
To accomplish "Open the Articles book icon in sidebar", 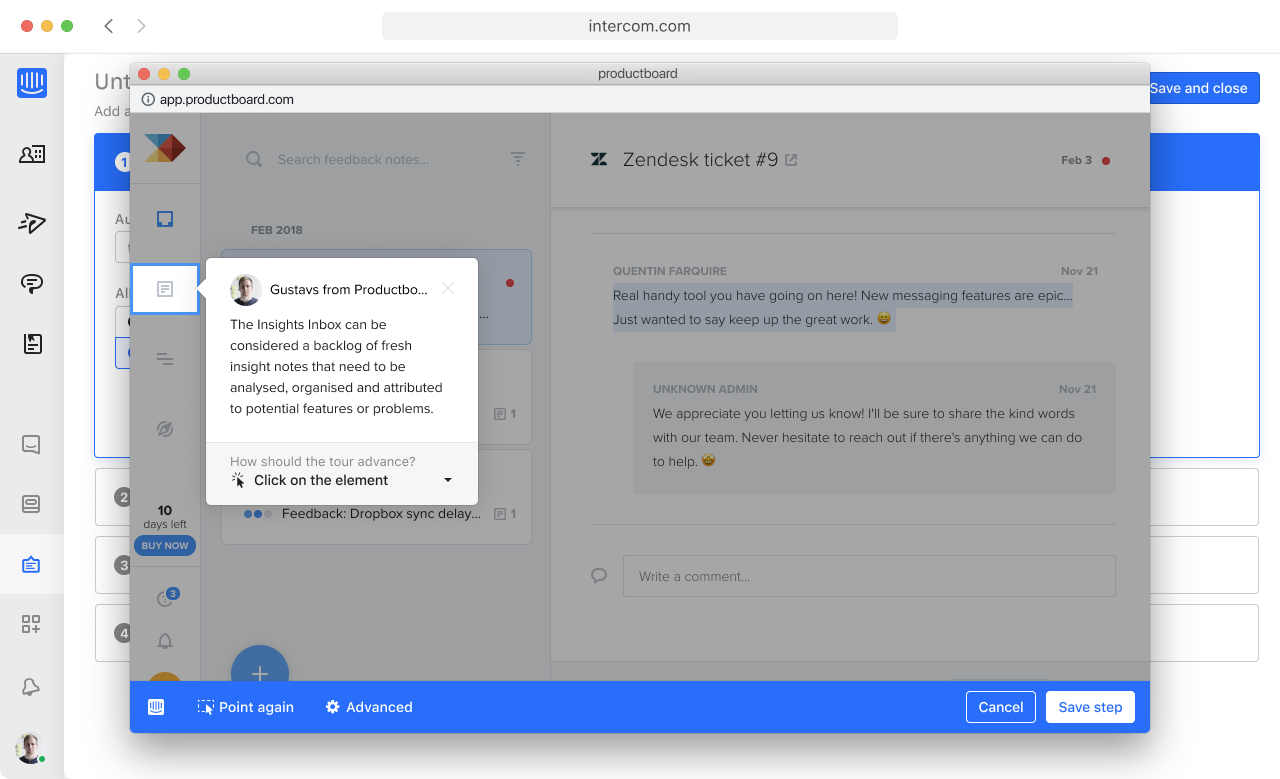I will point(32,344).
